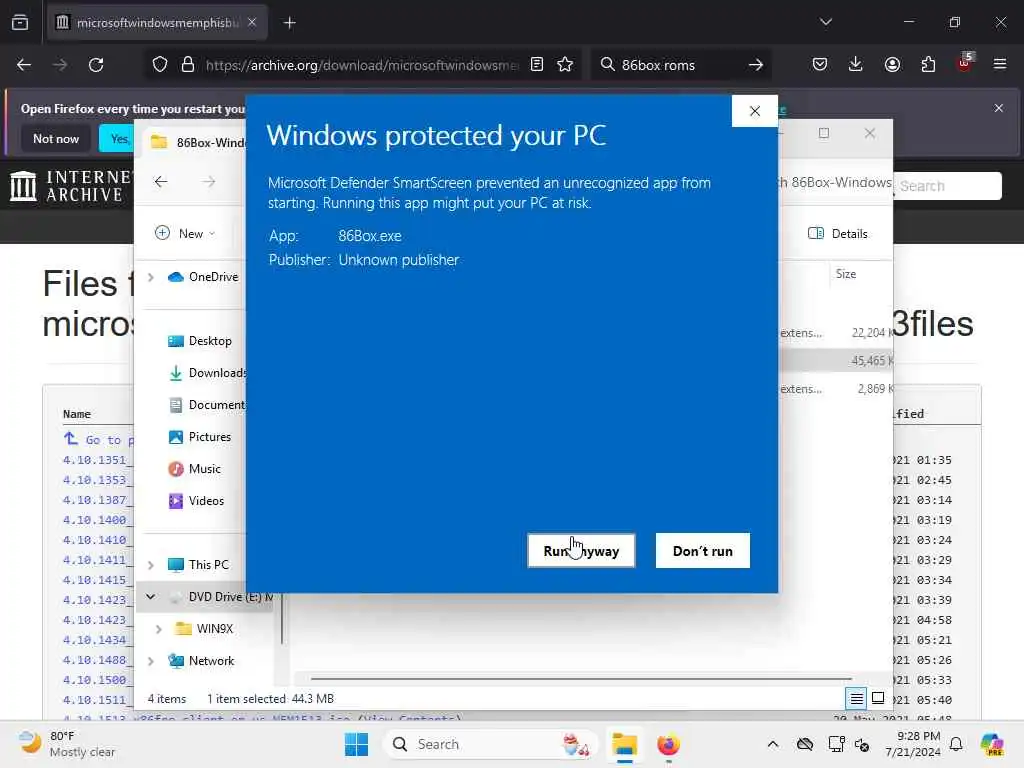This screenshot has height=768, width=1024.
Task: Toggle the Details pane in Explorer
Action: point(838,233)
